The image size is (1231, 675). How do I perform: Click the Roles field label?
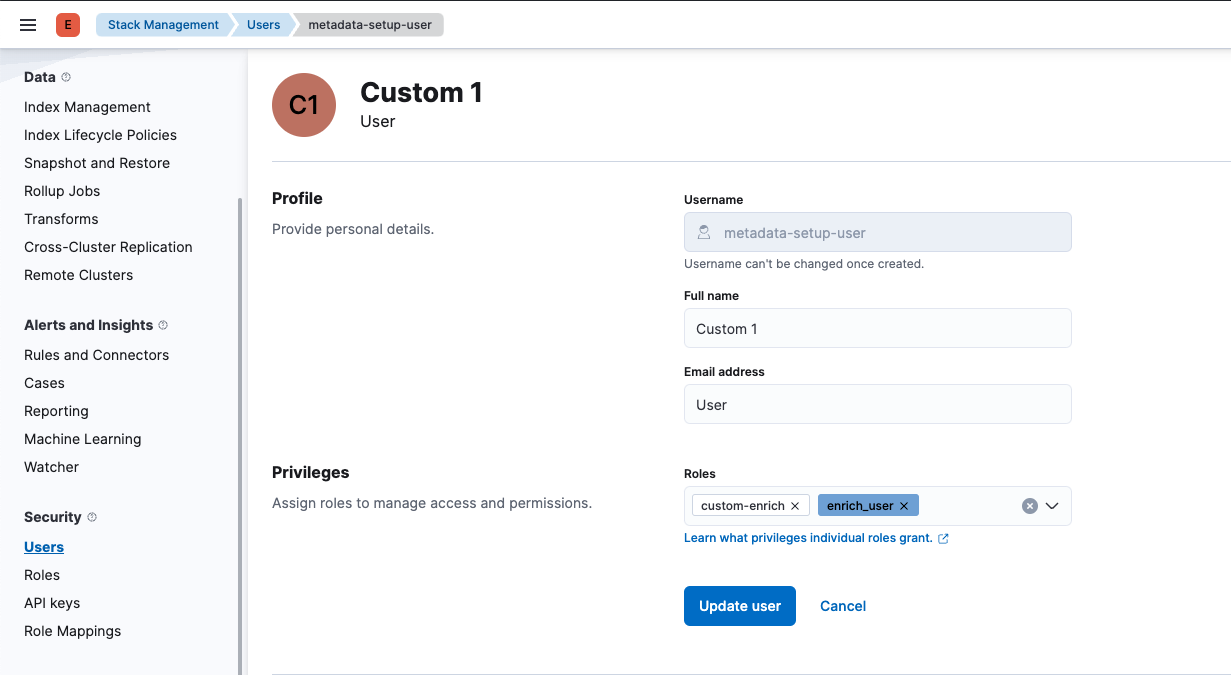(700, 474)
